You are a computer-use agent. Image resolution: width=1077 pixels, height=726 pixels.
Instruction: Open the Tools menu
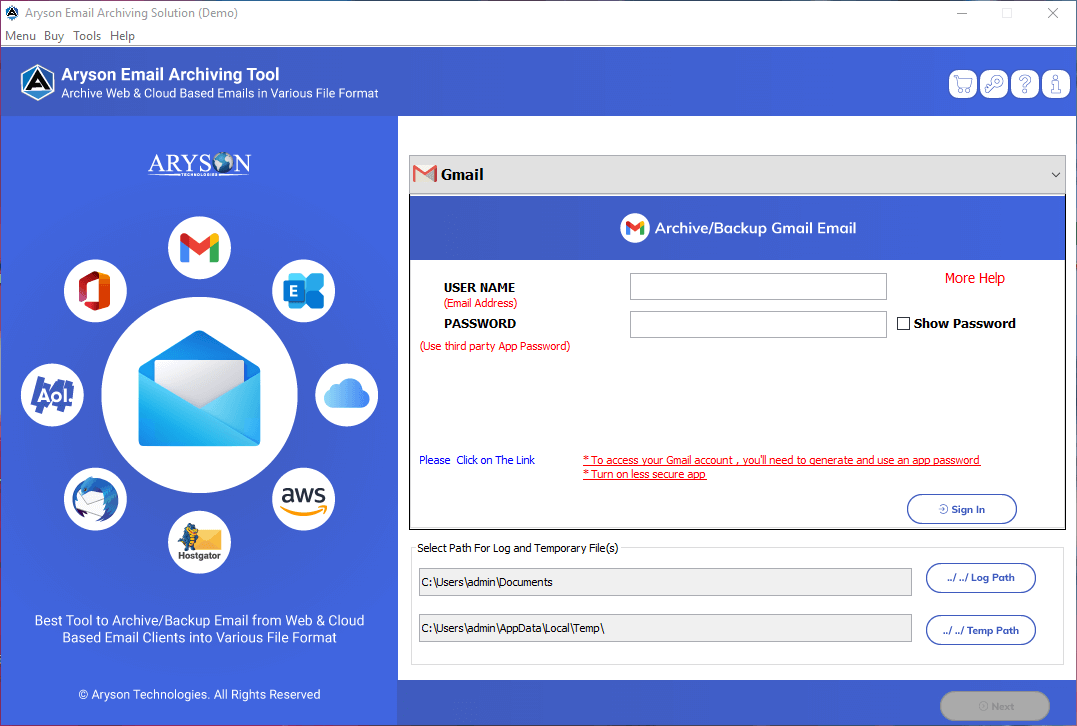[x=87, y=36]
